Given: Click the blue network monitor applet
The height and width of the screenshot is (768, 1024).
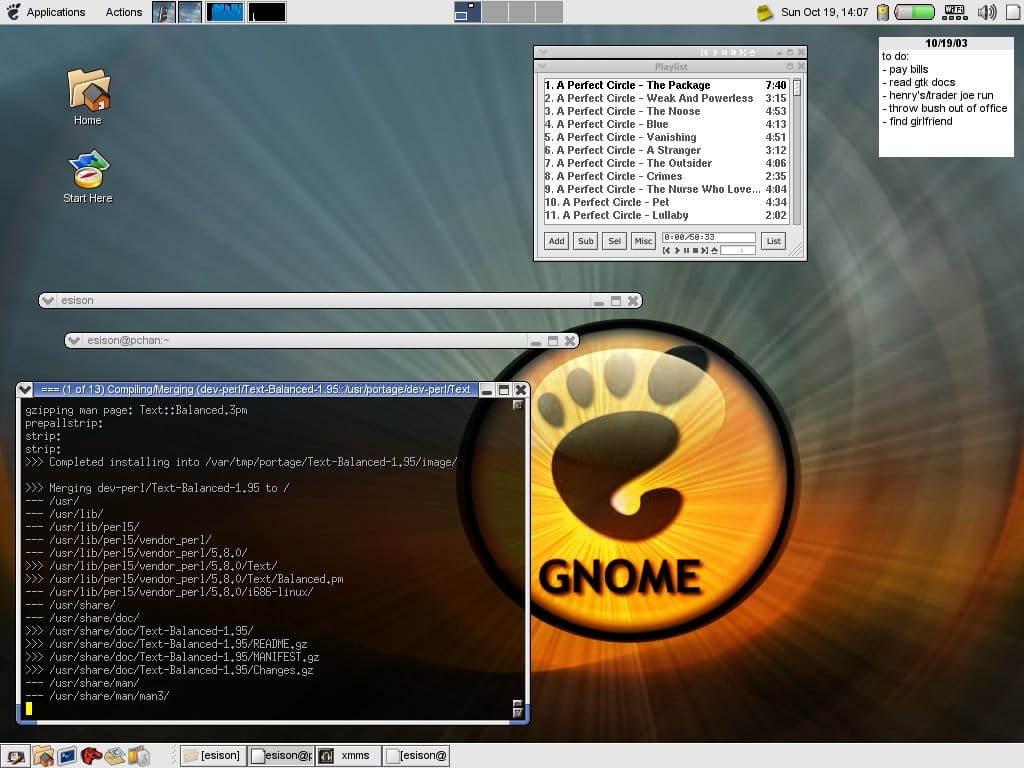Looking at the screenshot, I should click(x=225, y=12).
